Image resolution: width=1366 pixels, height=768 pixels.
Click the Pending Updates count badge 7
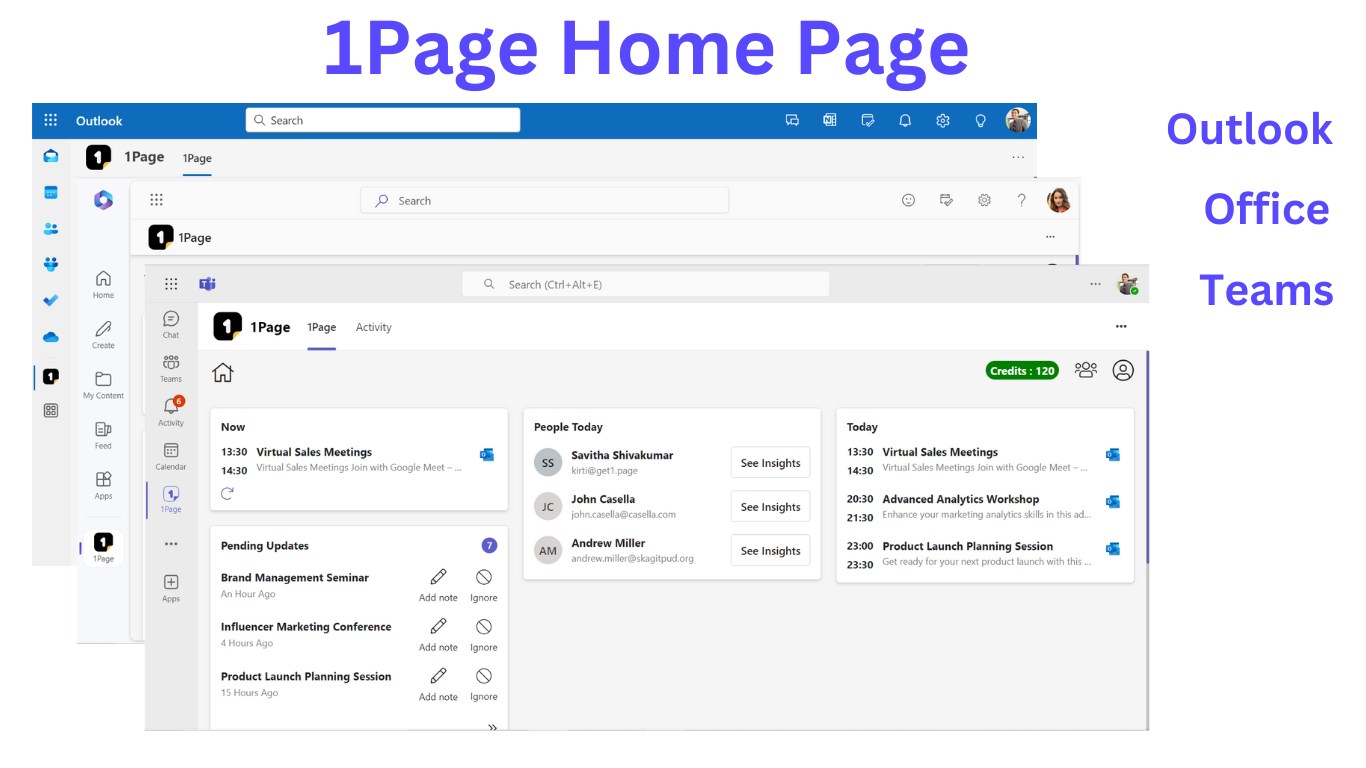tap(489, 545)
